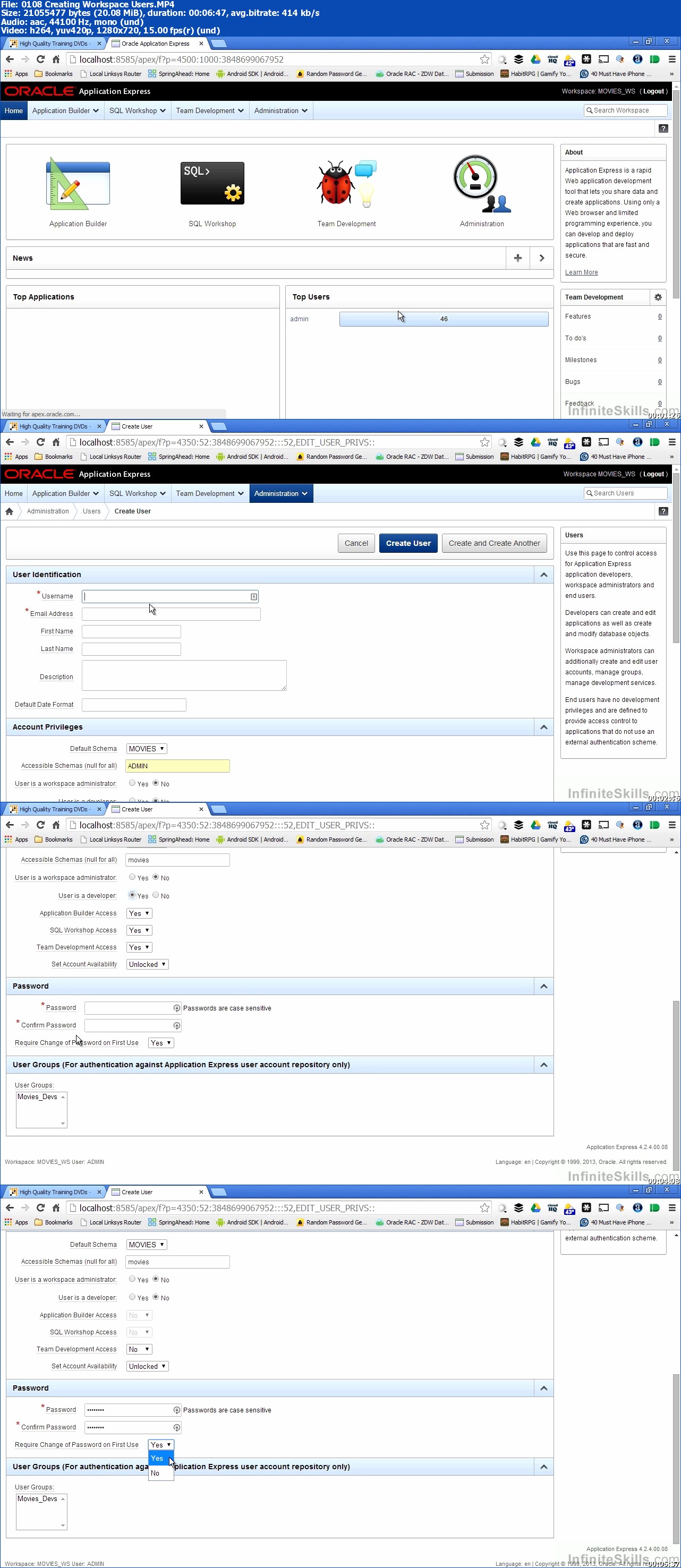681x1568 pixels.
Task: Open SQL Workshop Access dropdown showing Yes
Action: (x=139, y=930)
